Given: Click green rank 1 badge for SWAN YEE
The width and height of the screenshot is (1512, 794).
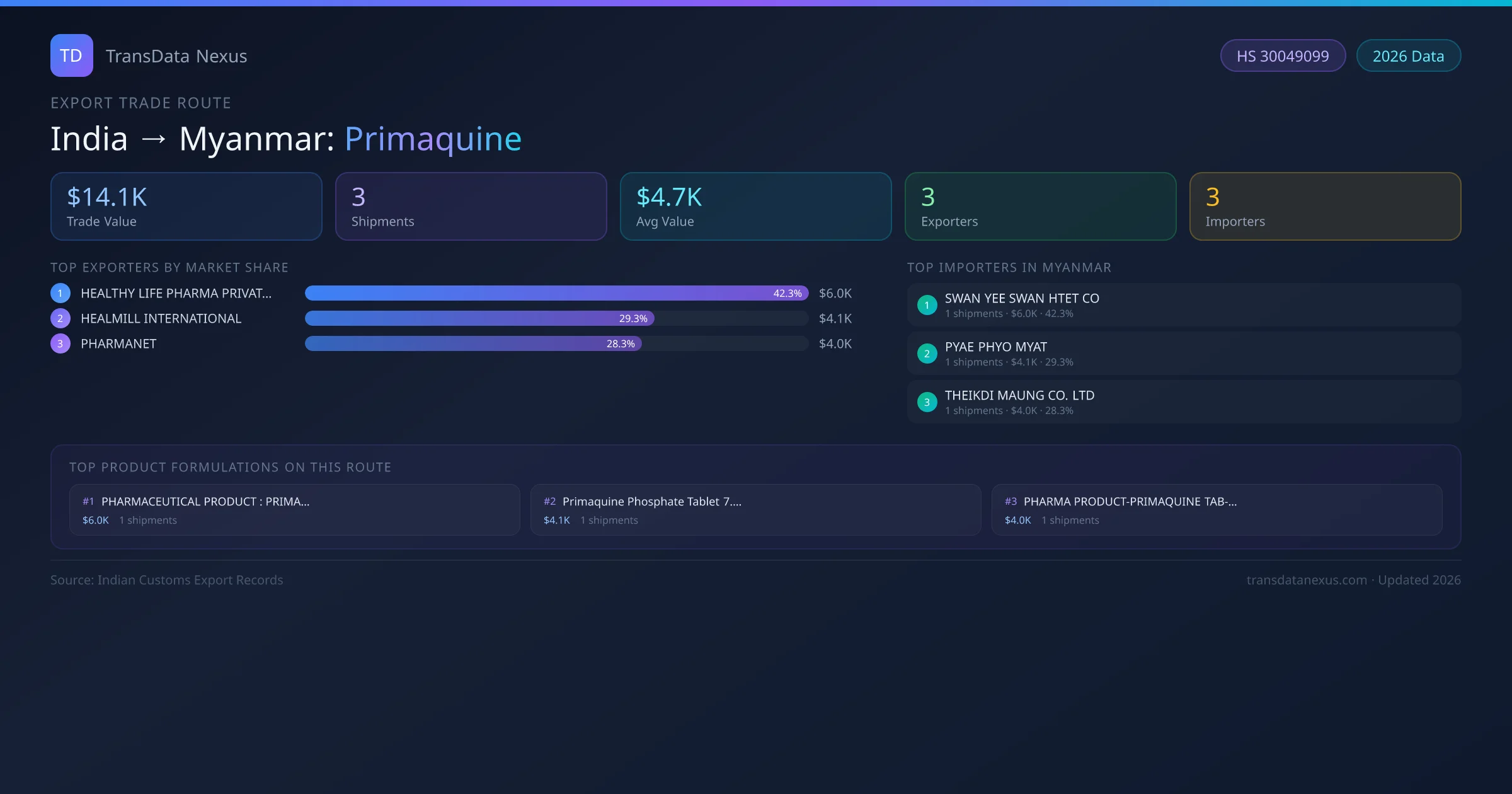Looking at the screenshot, I should pos(927,305).
